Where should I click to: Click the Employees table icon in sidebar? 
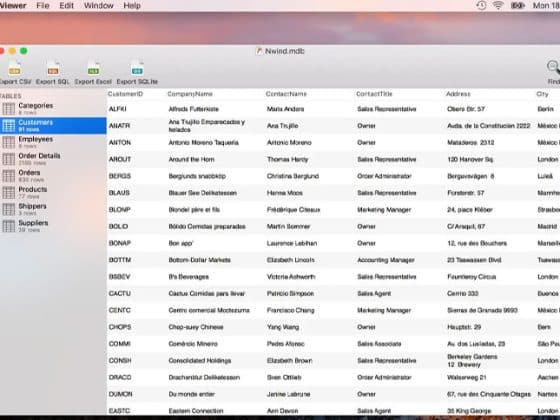click(x=9, y=142)
